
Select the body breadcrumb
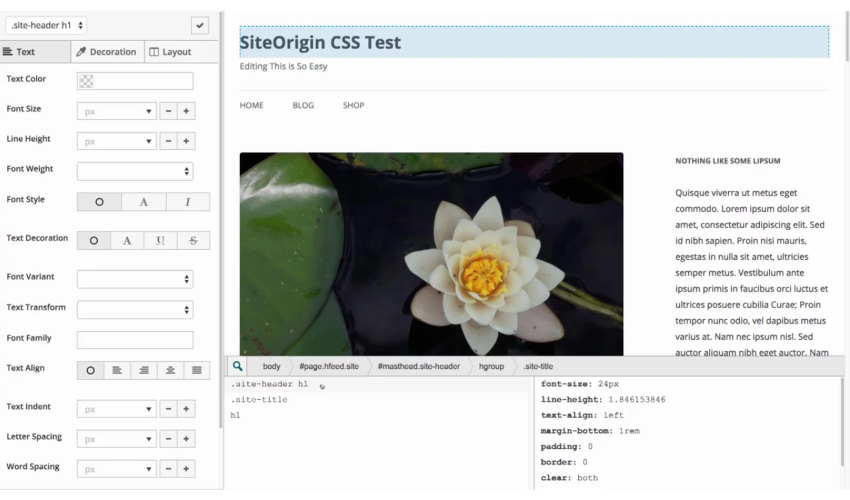[x=272, y=366]
